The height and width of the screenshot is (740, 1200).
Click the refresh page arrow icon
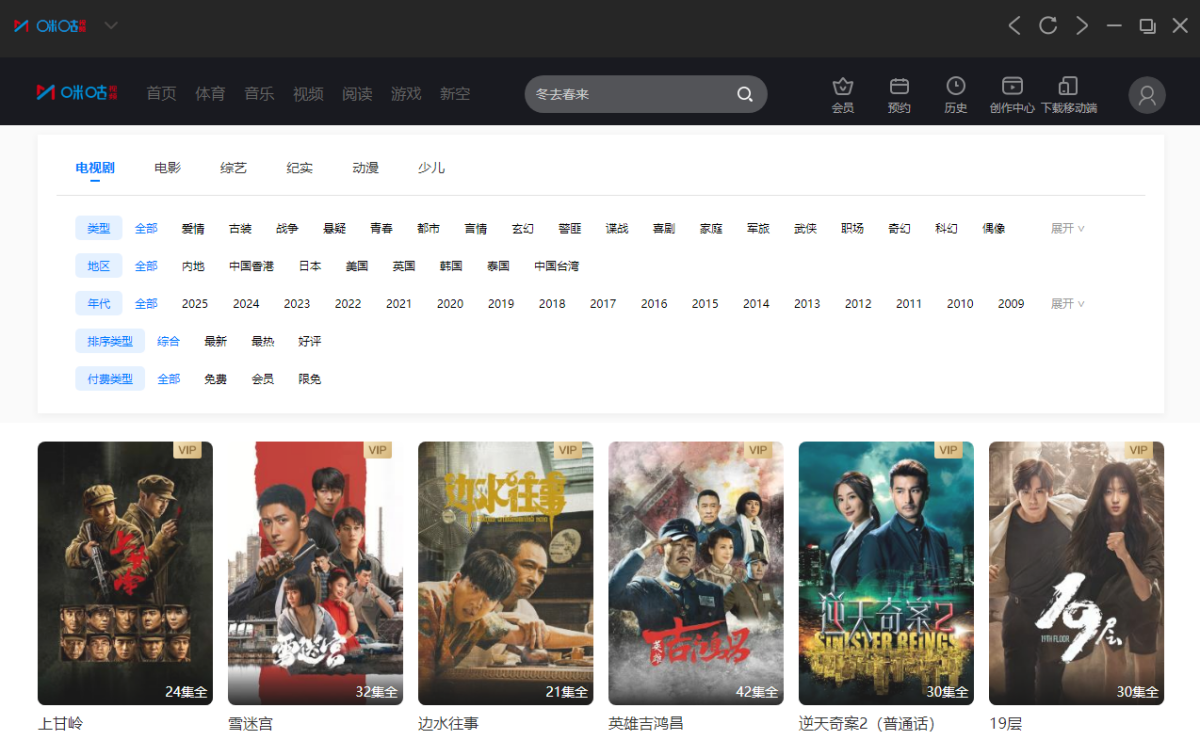[x=1048, y=25]
